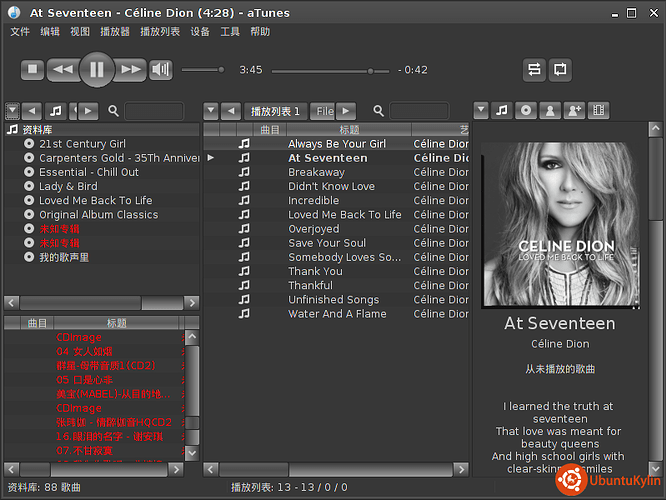666x500 pixels.
Task: Open the 设备 menu
Action: (200, 32)
